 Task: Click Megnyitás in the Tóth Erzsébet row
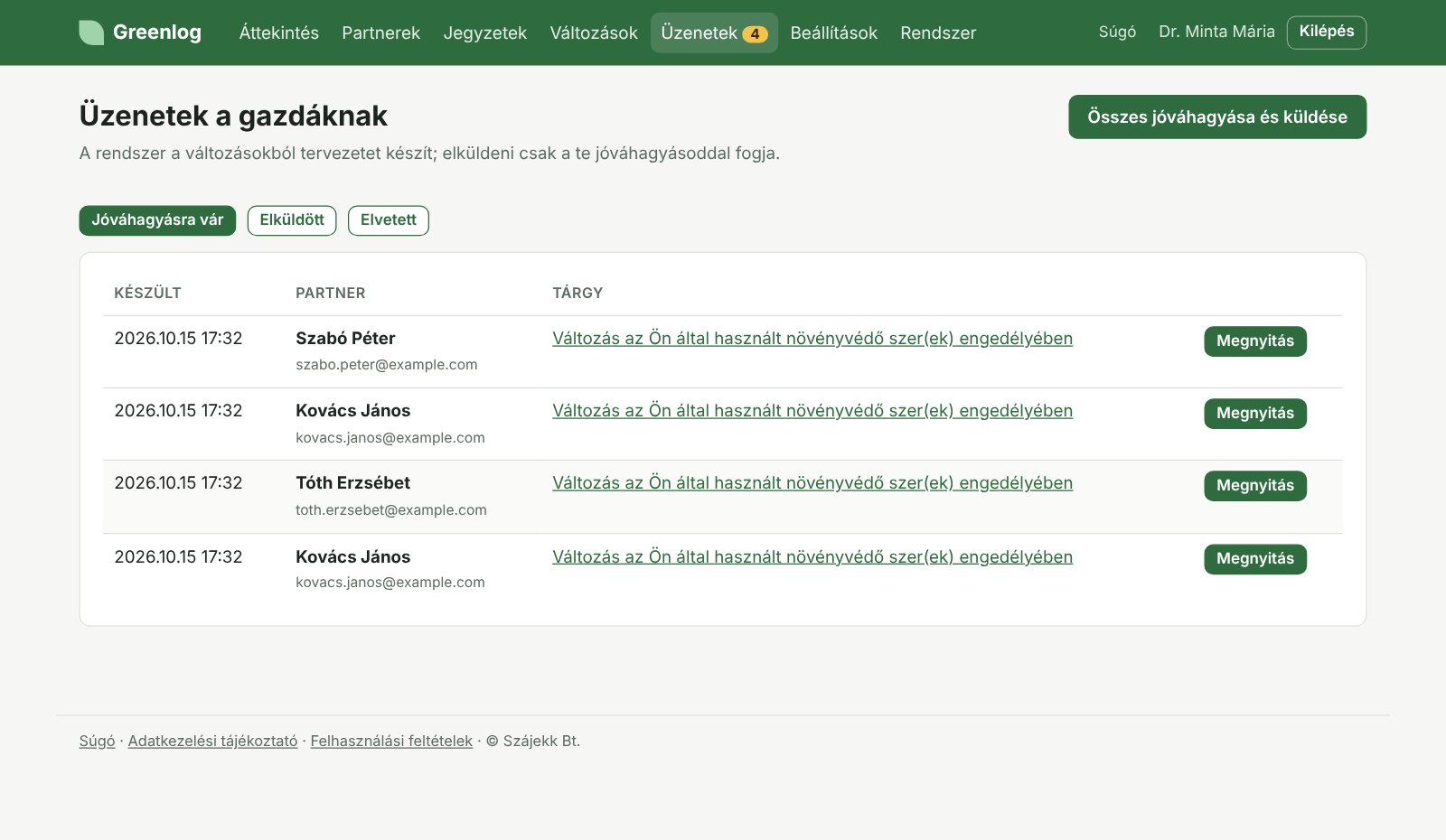click(x=1254, y=486)
